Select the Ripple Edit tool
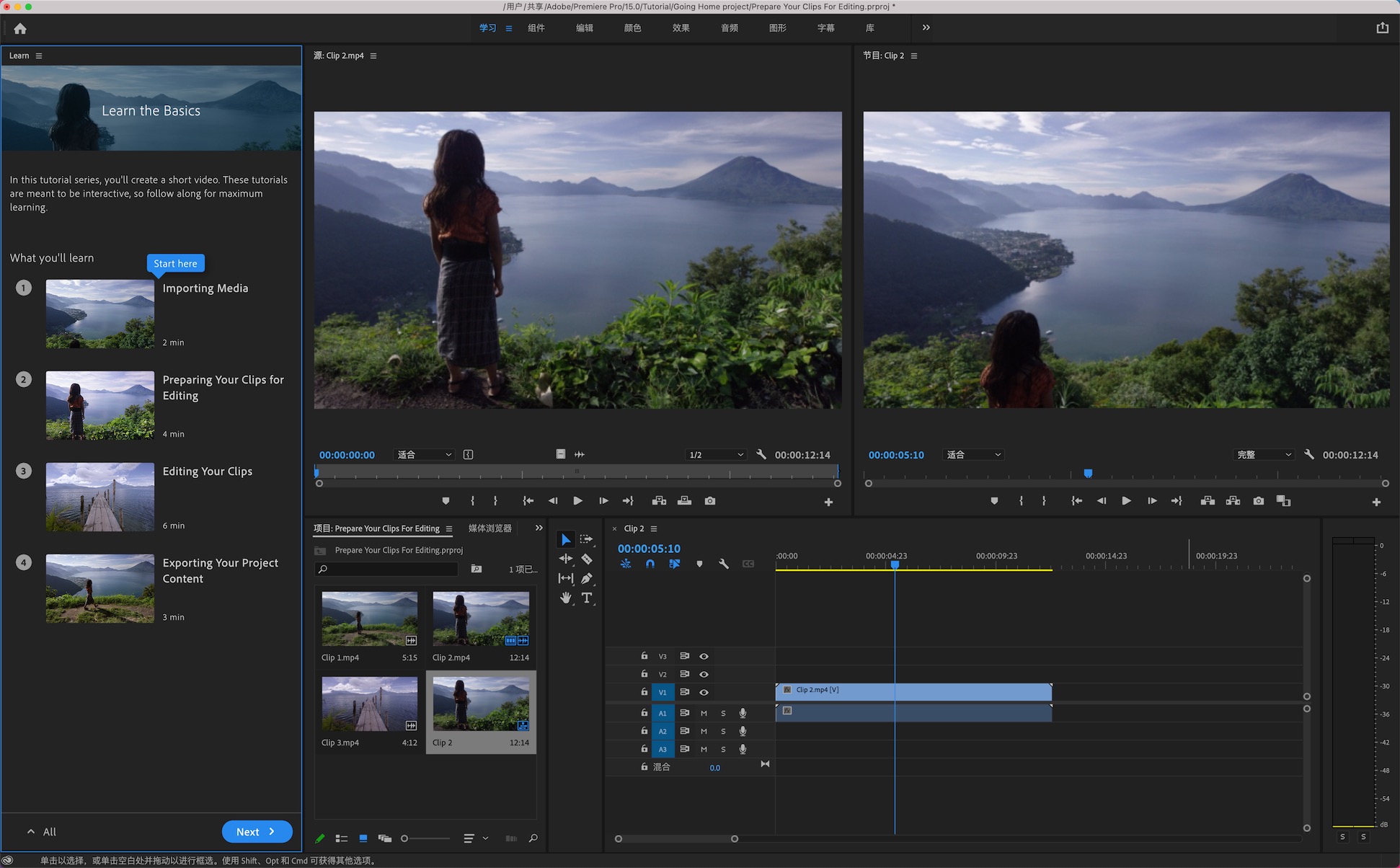This screenshot has width=1400, height=868. coord(566,559)
